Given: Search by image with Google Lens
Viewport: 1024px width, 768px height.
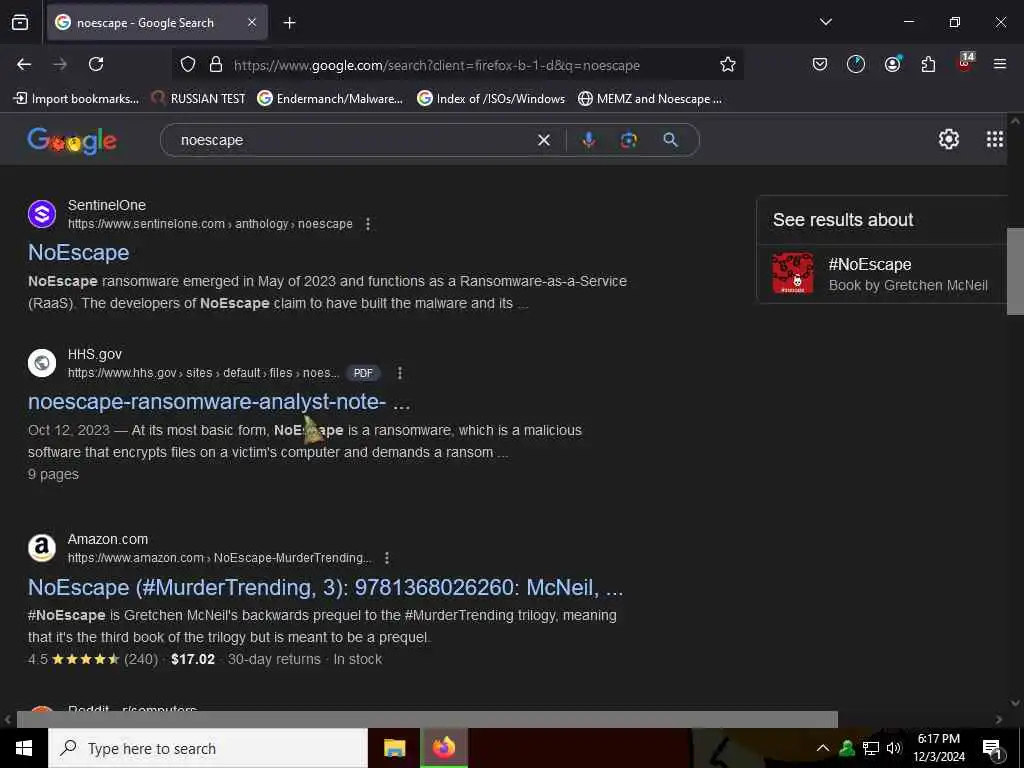Looking at the screenshot, I should [x=628, y=140].
